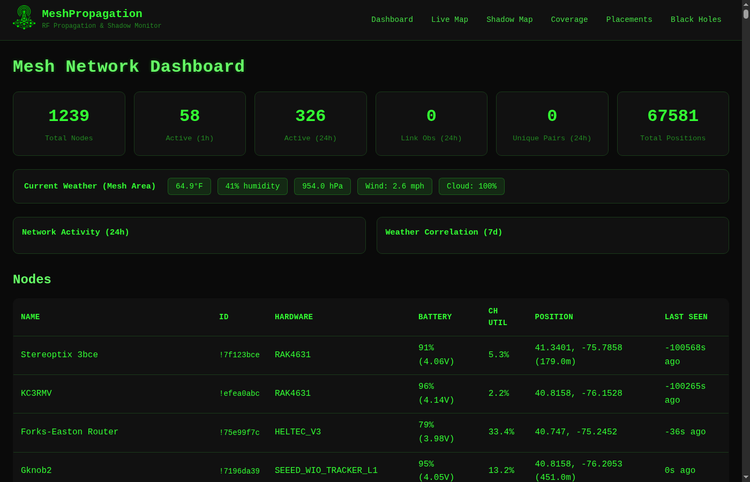Click node ID !efea0abc

239,394
